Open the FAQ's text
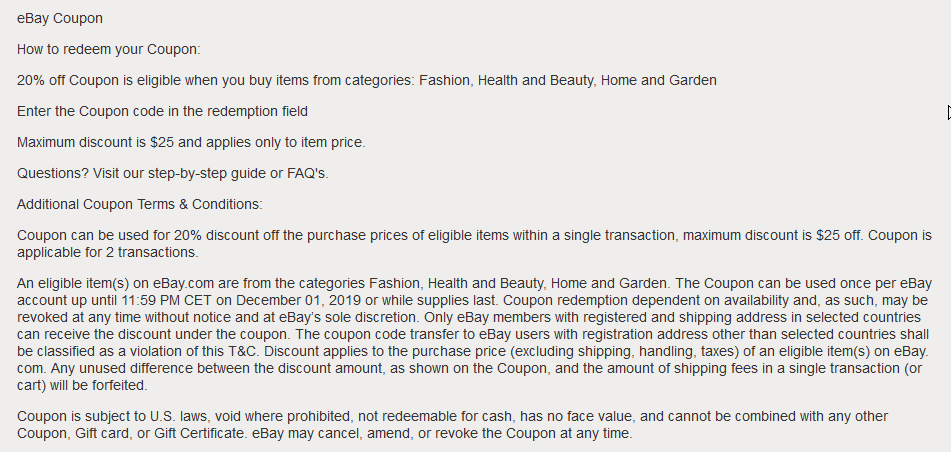 pyautogui.click(x=304, y=173)
